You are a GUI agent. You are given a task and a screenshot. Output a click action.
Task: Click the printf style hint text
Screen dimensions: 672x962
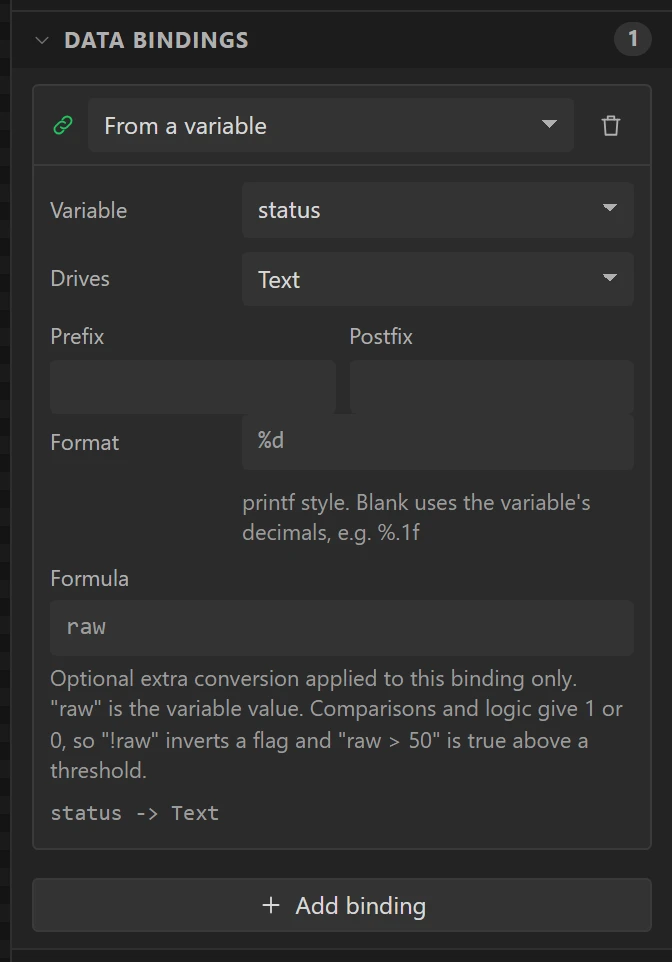click(x=416, y=517)
